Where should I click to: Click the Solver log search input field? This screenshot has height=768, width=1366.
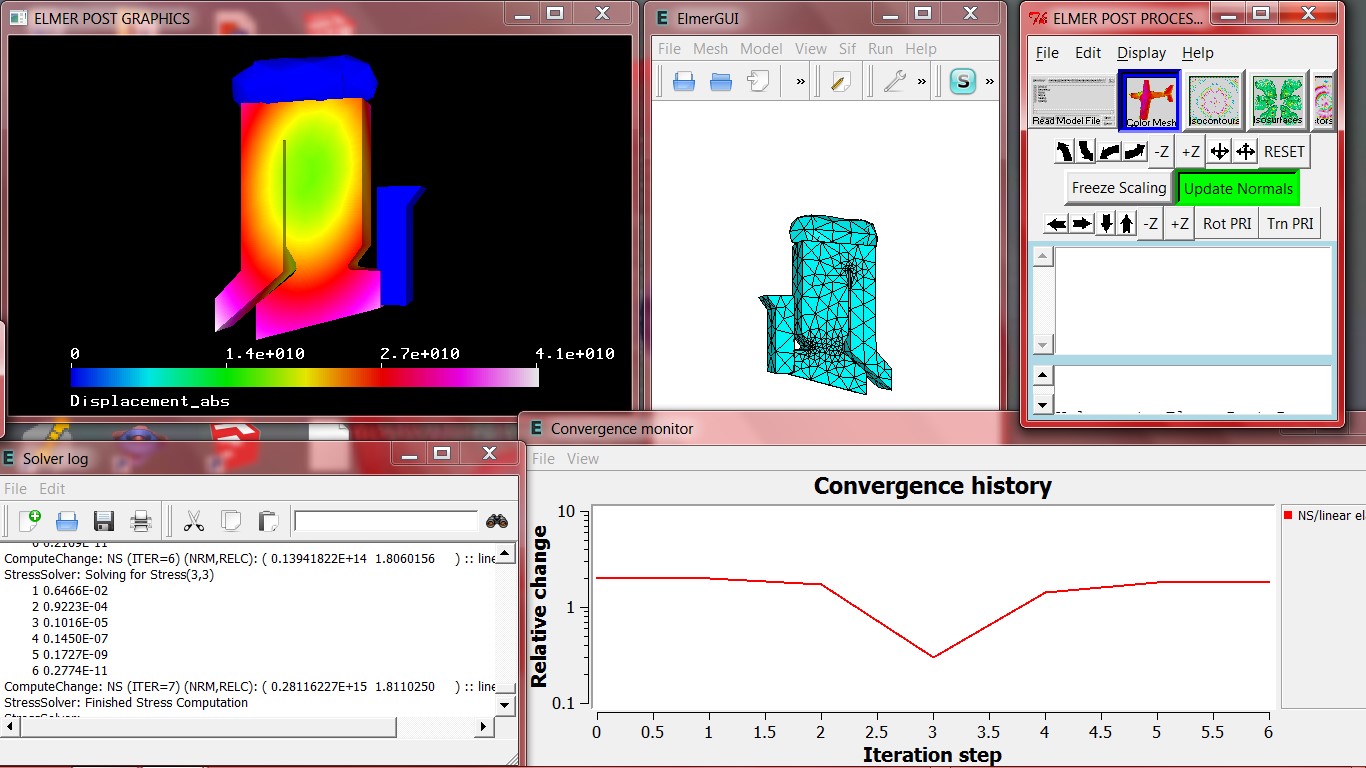[386, 520]
